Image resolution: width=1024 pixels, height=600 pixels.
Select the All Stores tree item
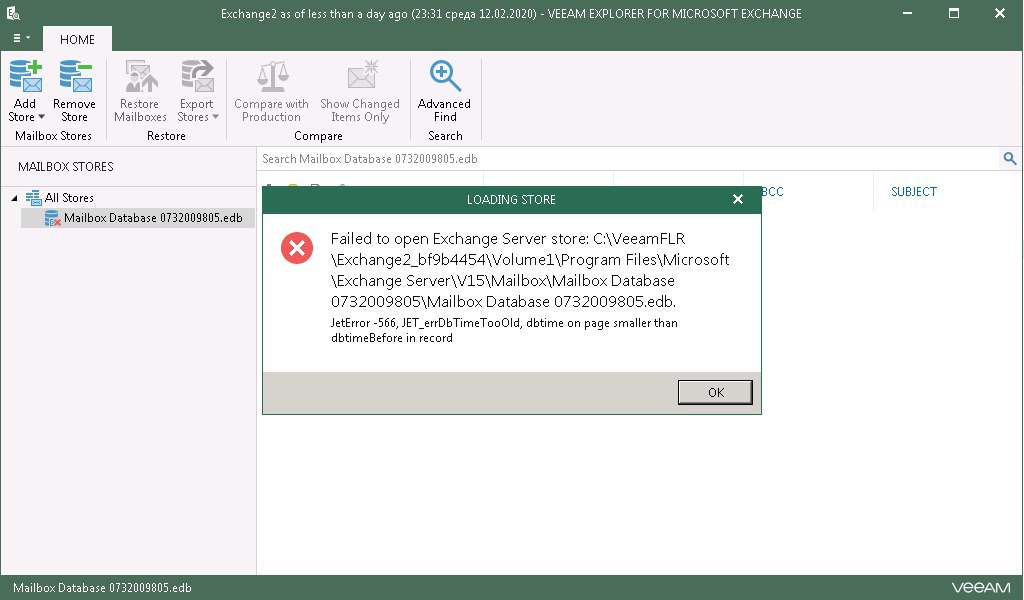(69, 198)
